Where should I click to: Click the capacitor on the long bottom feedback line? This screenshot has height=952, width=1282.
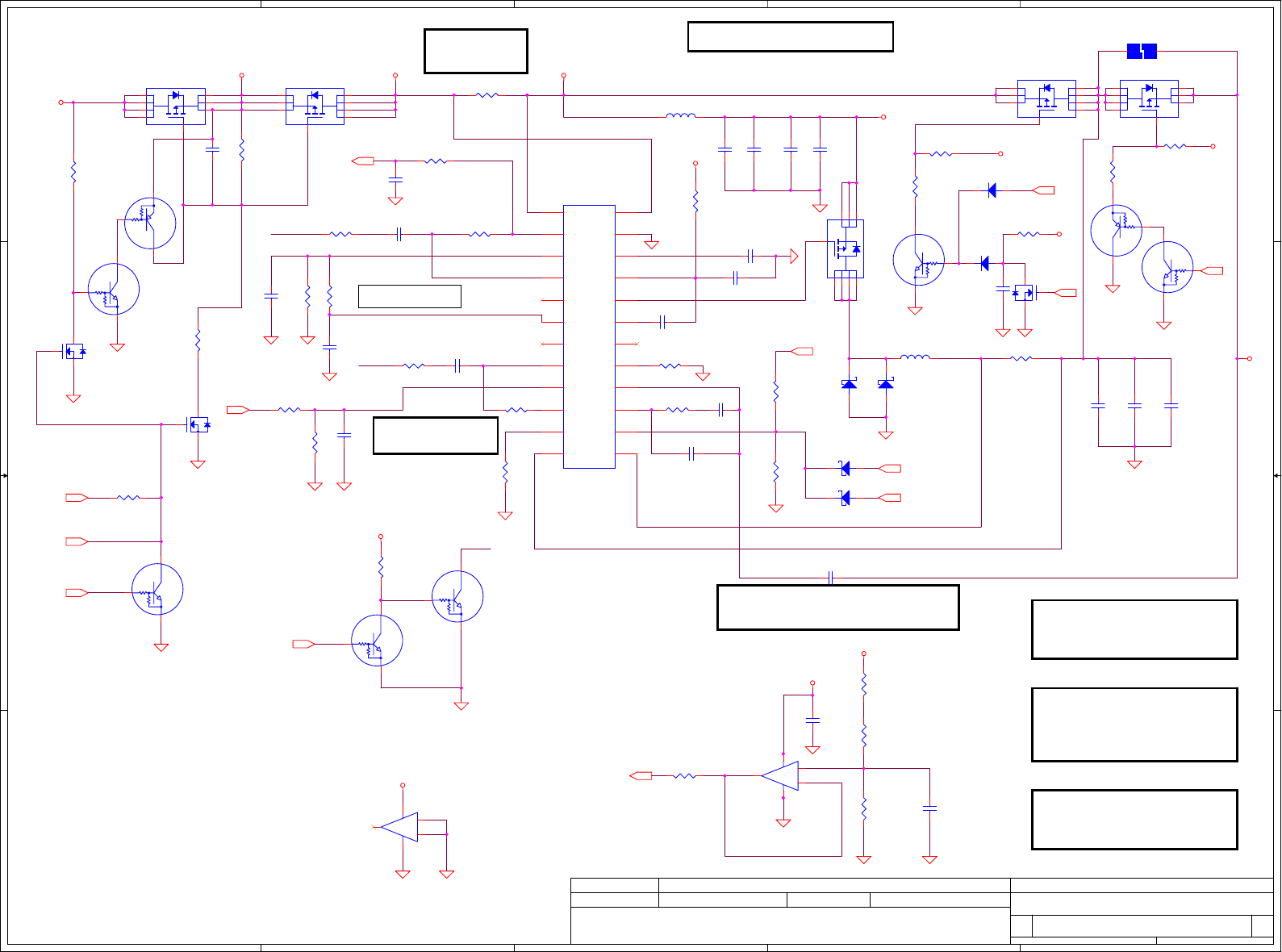pyautogui.click(x=830, y=578)
